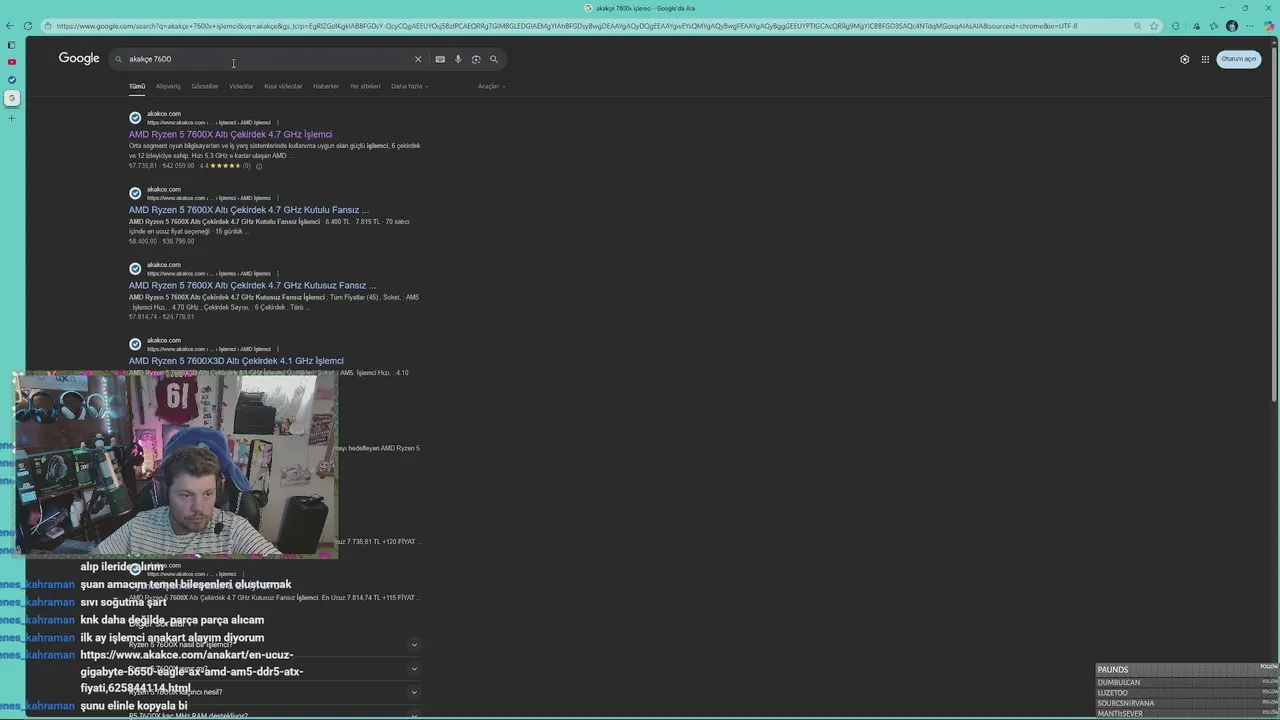This screenshot has height=720, width=1280.
Task: Zoom icon in the address bar
Action: [1137, 26]
